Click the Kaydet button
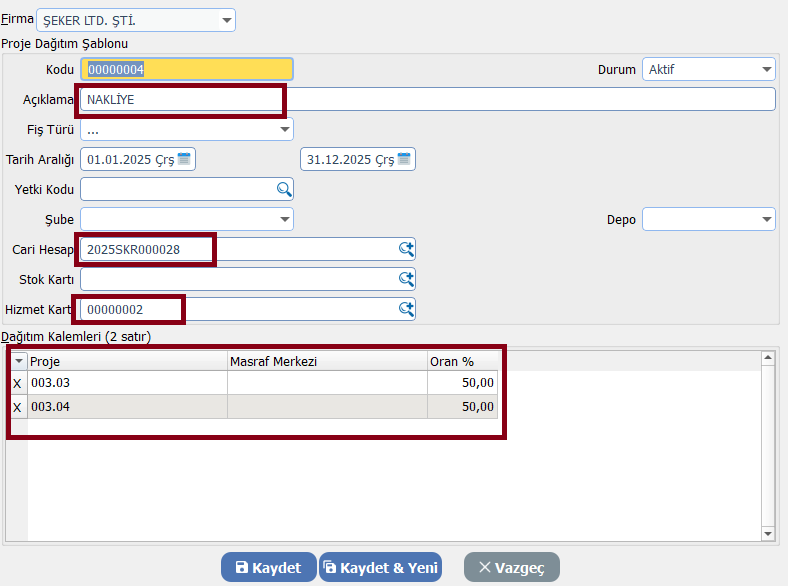The height and width of the screenshot is (586, 788). [x=268, y=567]
